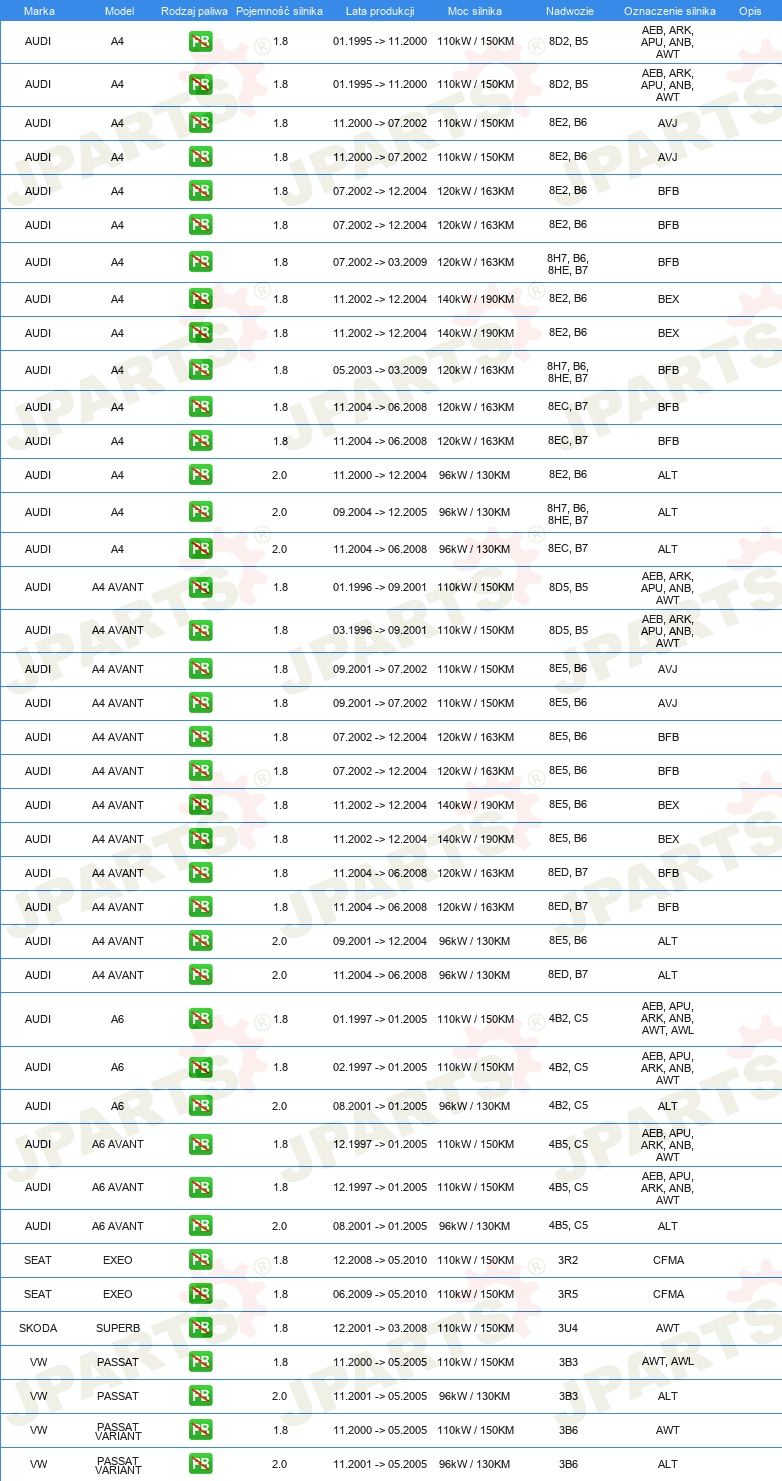
Task: Click fuel icon in VW PASSAT 2.0 3B3 row
Action: [200, 1396]
